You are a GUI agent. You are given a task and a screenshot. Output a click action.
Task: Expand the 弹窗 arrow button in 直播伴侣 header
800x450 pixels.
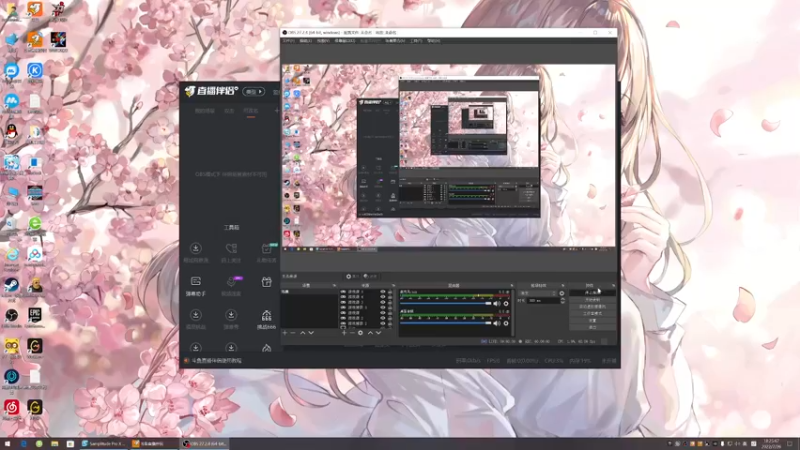[254, 92]
